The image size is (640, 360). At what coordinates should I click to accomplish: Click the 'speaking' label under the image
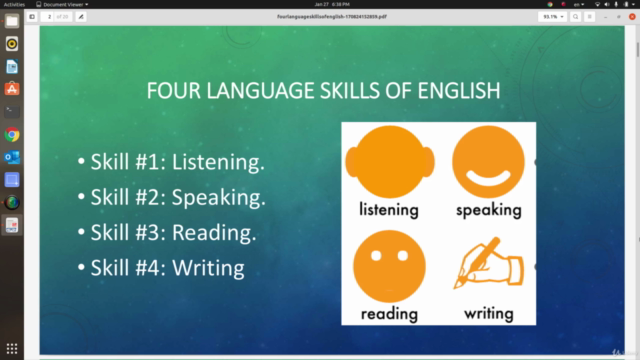[x=489, y=211]
